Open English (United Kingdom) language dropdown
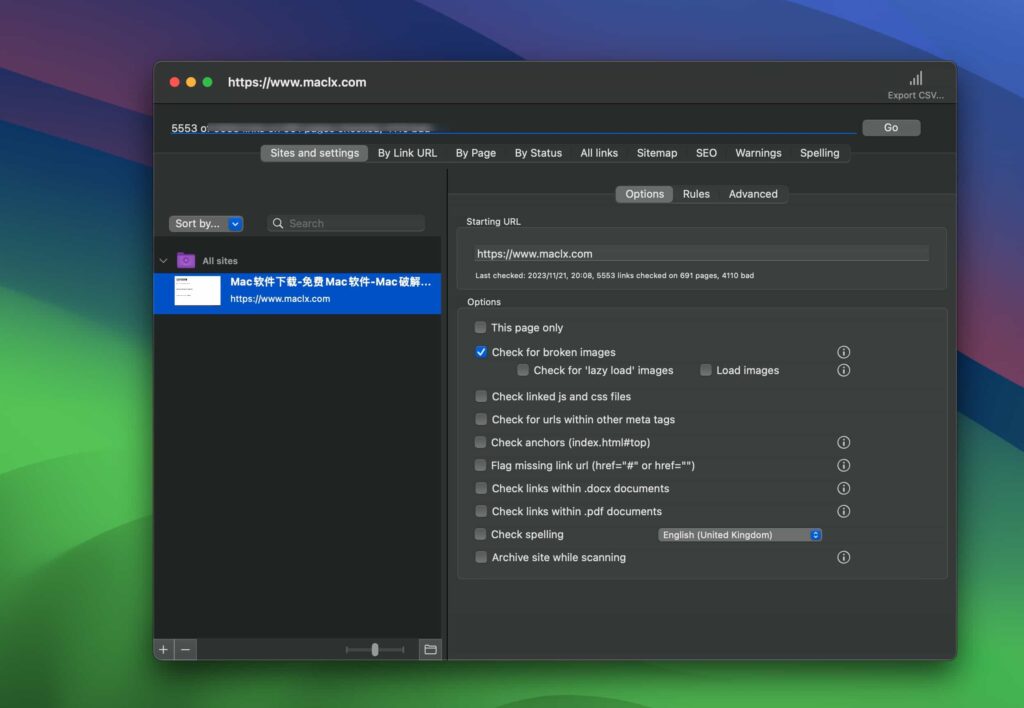The height and width of the screenshot is (708, 1024). 740,535
